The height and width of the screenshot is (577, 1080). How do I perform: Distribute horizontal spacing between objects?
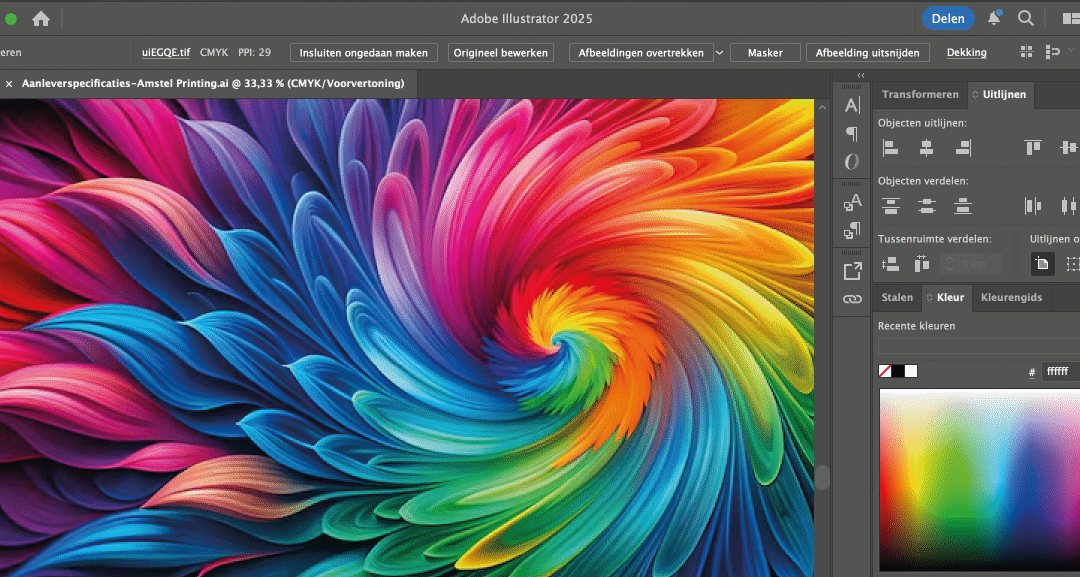tap(922, 264)
